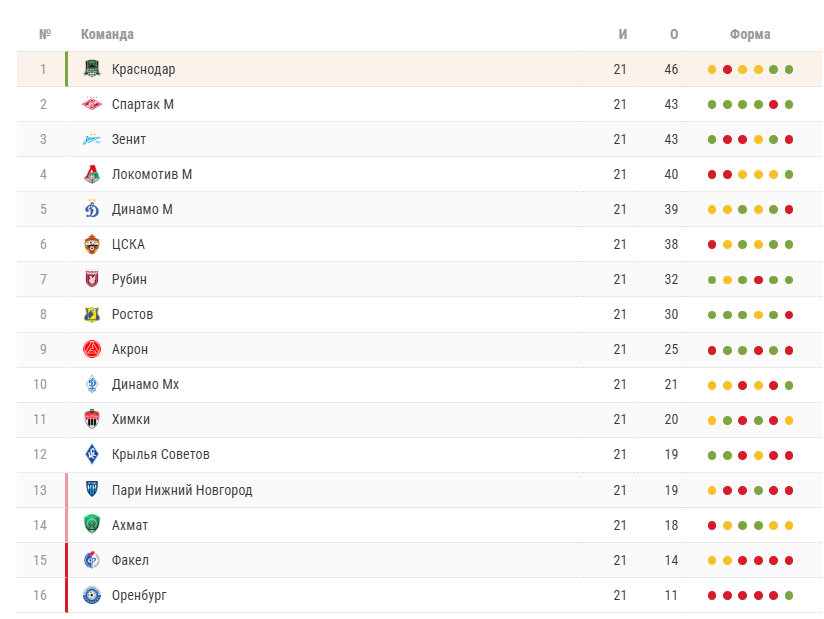Click the Акрон red logo

point(92,349)
